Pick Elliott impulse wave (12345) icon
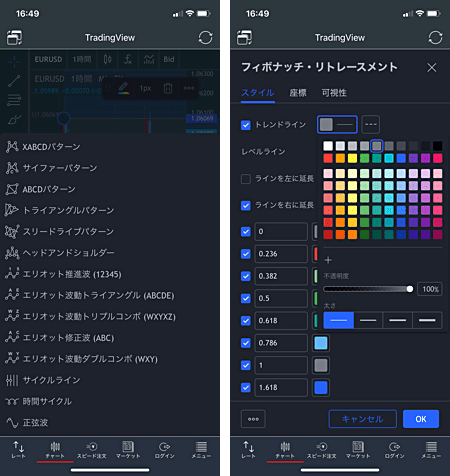 tap(12, 274)
